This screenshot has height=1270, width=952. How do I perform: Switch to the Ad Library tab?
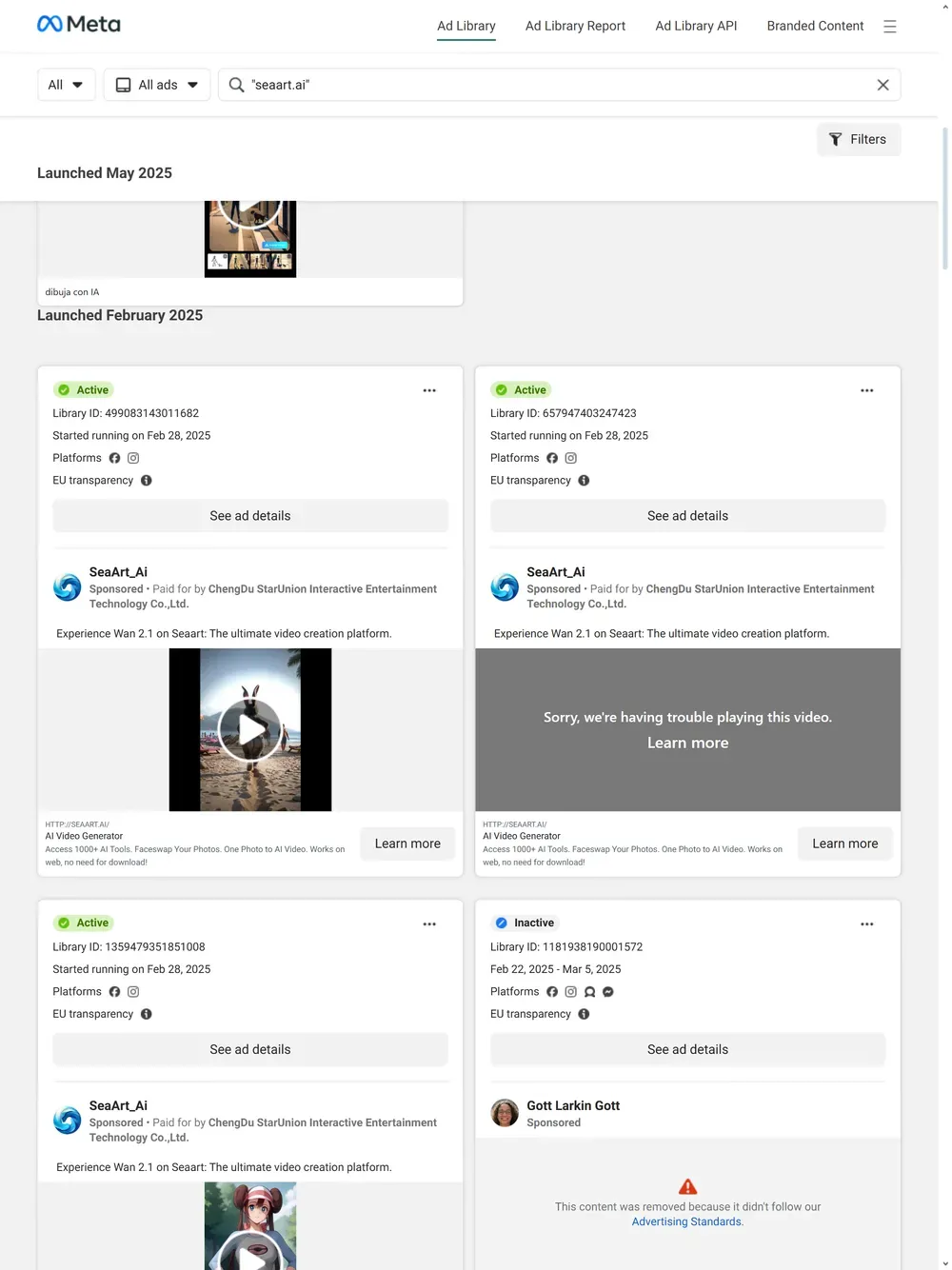click(466, 26)
